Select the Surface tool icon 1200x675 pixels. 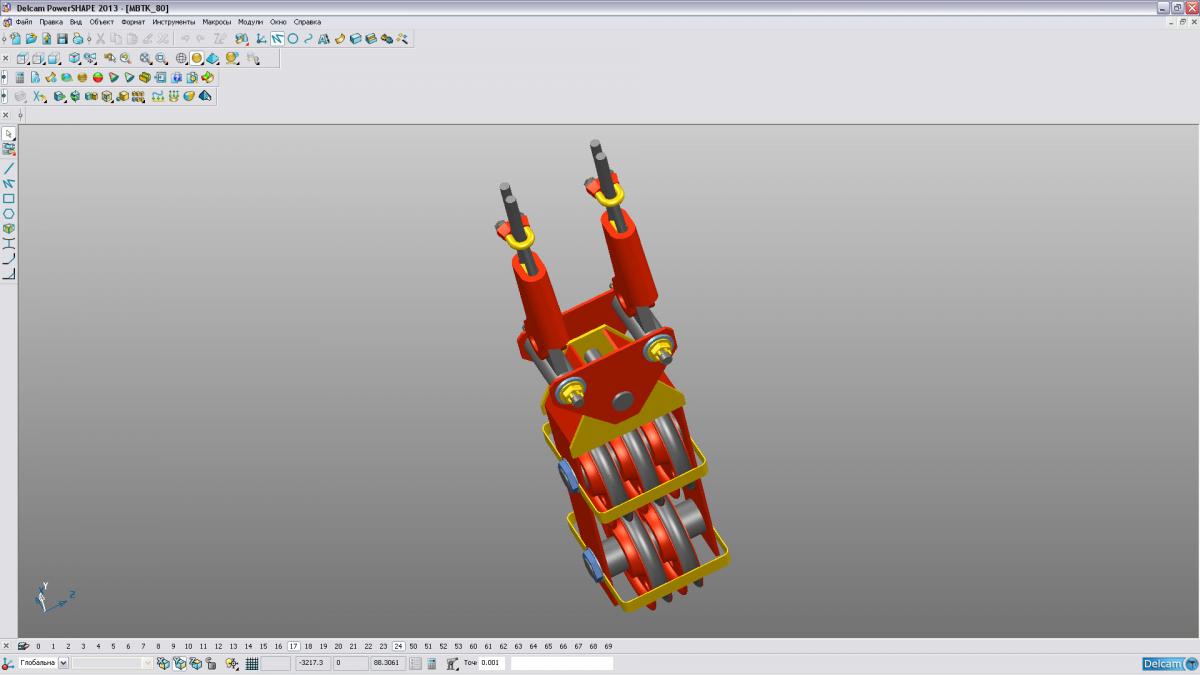coord(340,38)
